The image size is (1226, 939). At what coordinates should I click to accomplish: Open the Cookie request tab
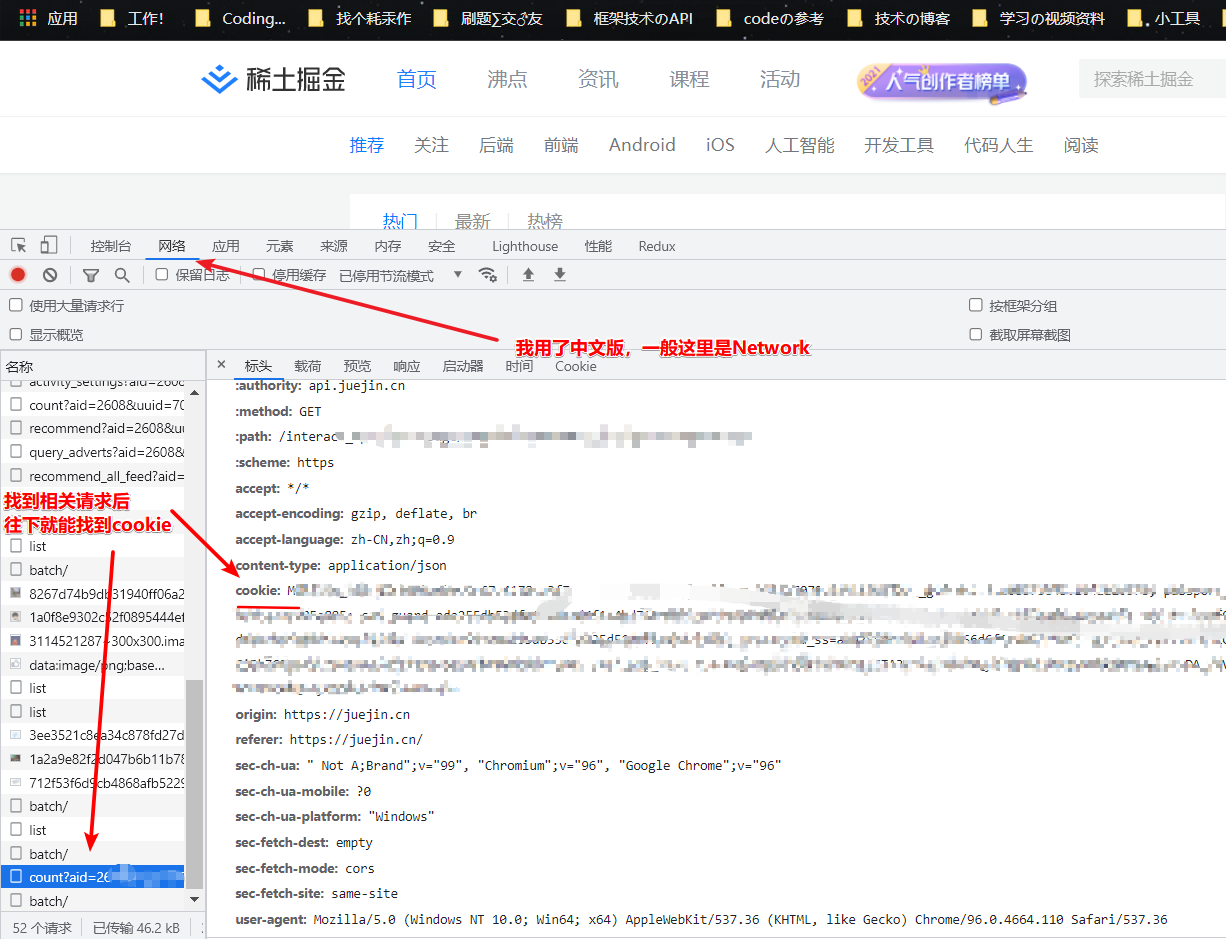coord(576,366)
